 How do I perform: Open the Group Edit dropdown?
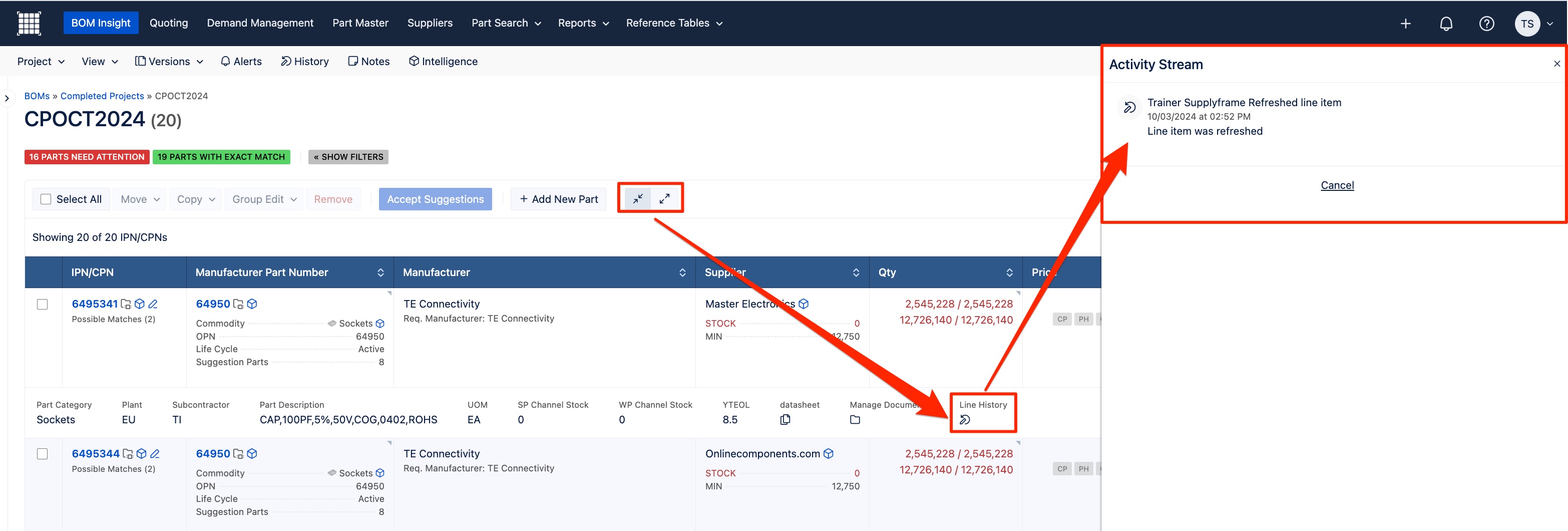pos(264,199)
